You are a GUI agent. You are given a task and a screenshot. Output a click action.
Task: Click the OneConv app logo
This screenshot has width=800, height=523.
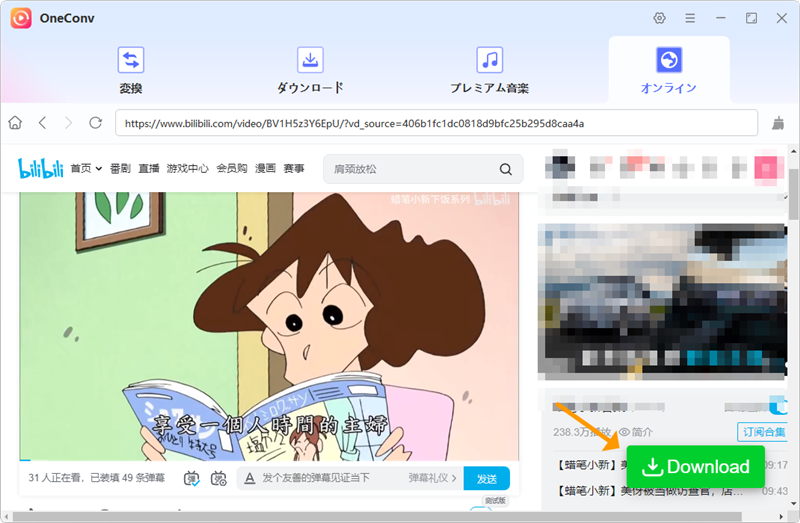(21, 18)
